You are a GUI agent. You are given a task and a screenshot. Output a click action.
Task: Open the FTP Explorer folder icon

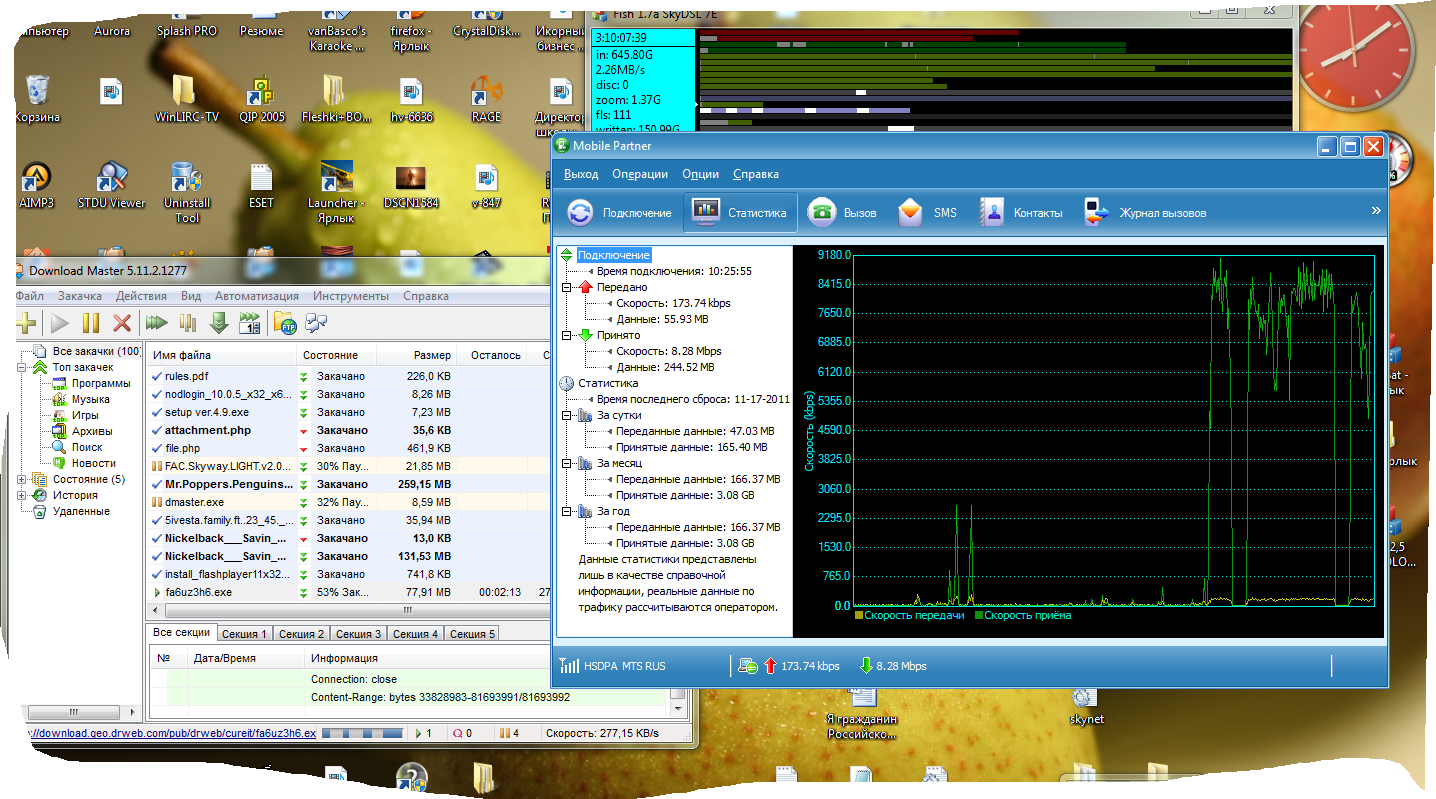click(x=284, y=323)
